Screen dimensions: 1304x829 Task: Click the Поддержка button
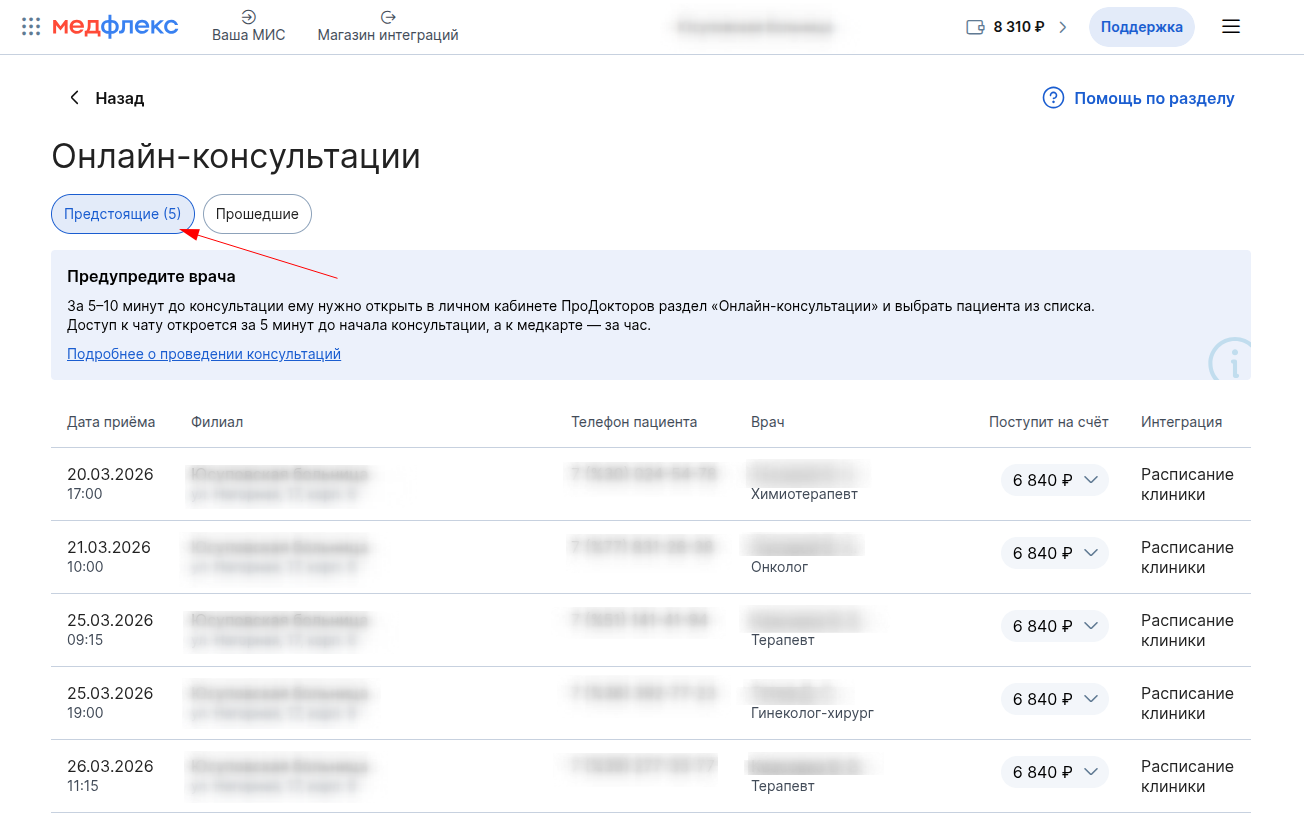coord(1141,27)
